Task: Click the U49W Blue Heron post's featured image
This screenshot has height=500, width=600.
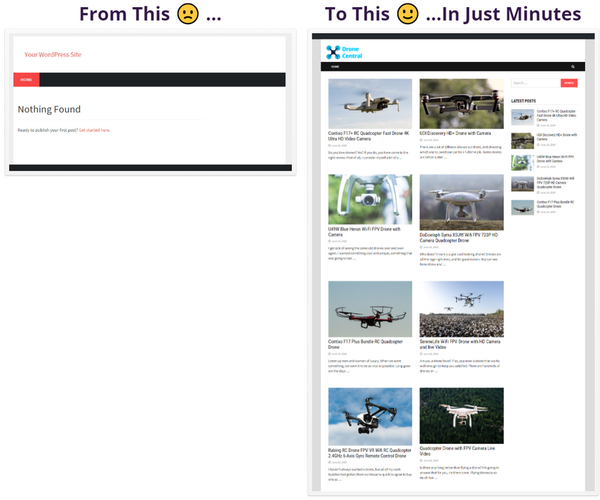Action: 370,199
